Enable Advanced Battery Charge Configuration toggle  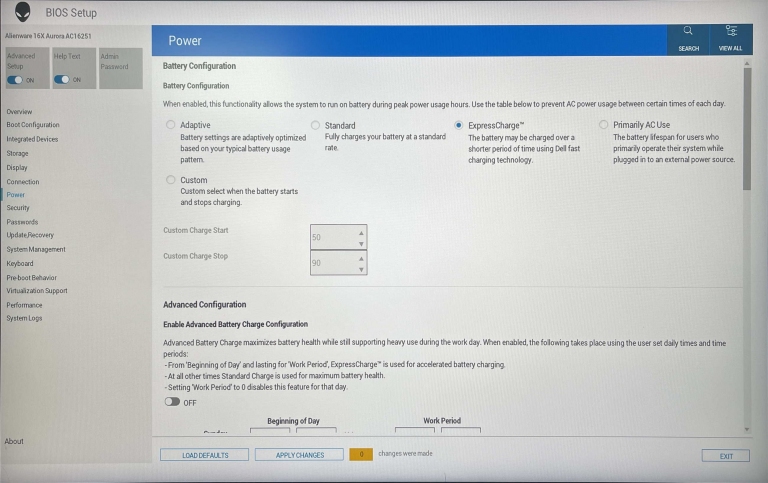click(x=173, y=401)
